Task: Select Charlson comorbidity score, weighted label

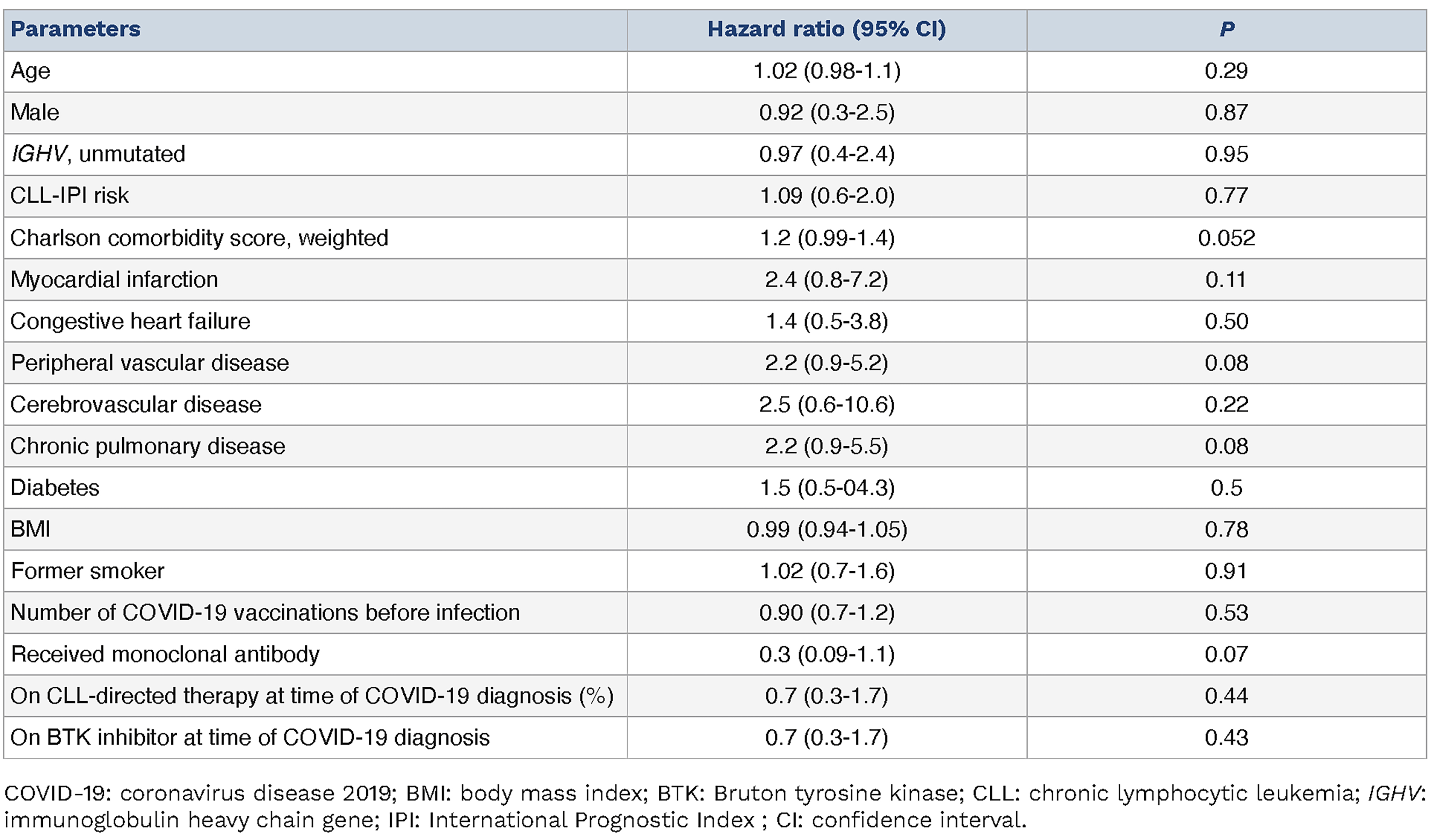Action: [199, 238]
